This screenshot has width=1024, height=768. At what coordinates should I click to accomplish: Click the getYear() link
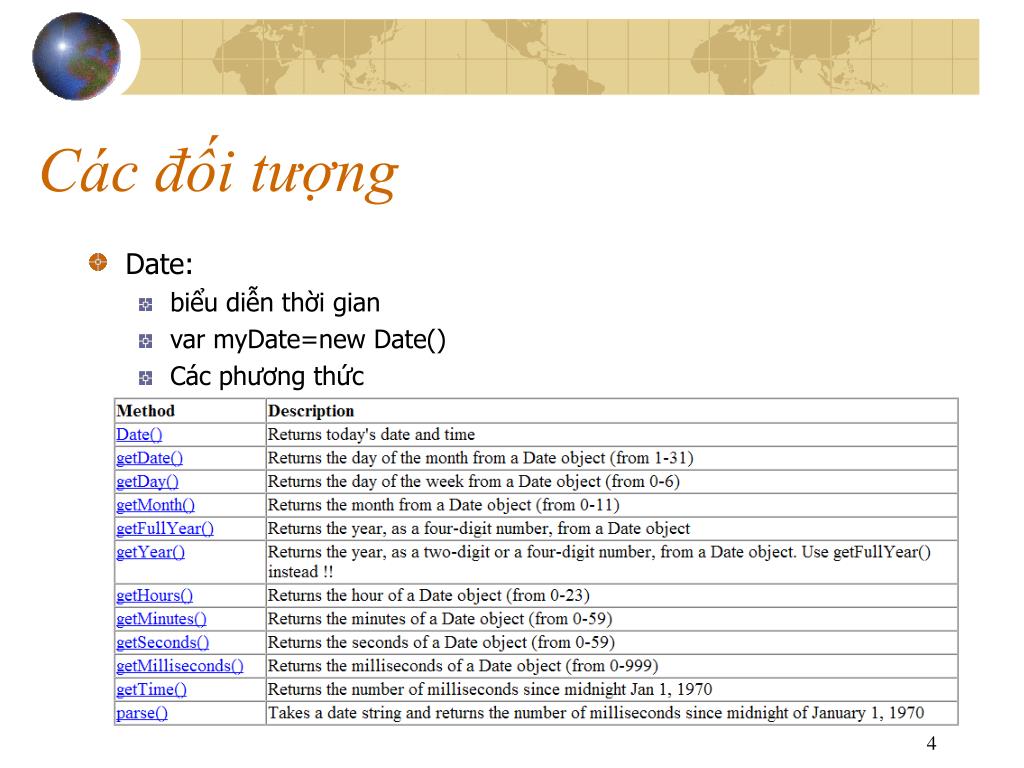(x=151, y=552)
